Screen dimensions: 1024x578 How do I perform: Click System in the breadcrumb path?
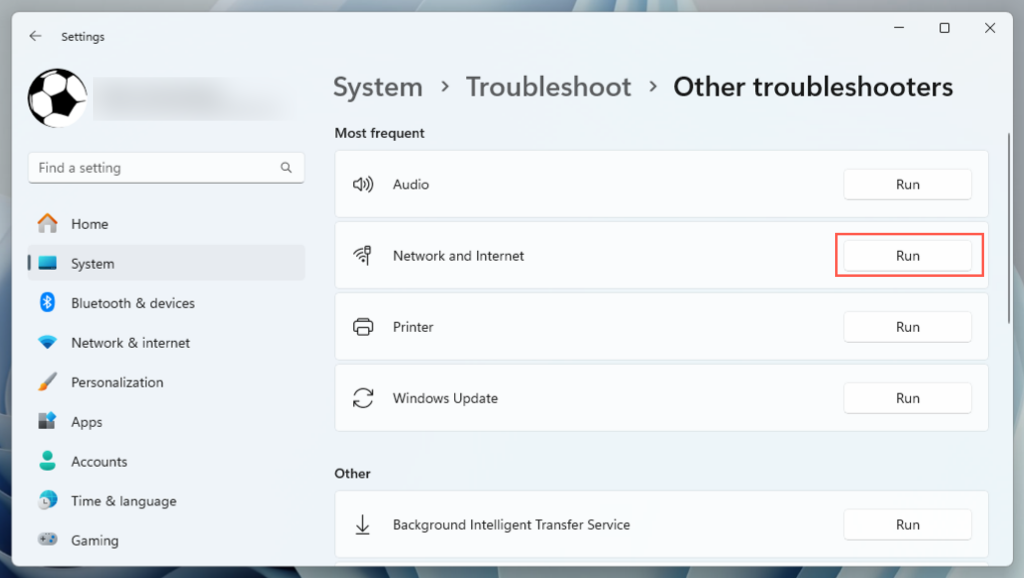[377, 87]
